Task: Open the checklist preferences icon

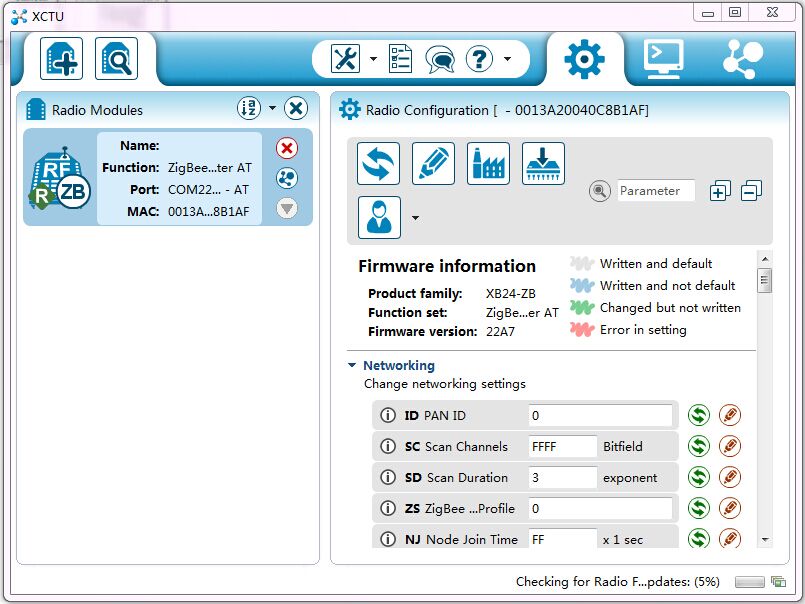Action: [x=400, y=59]
